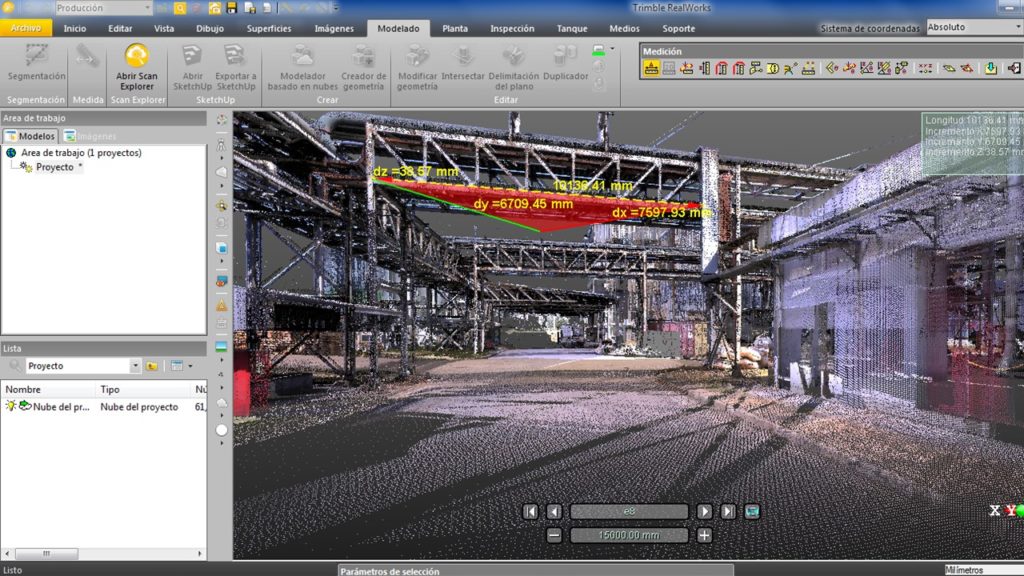1024x576 pixels.
Task: Click the save icon in quick toolbar
Action: tap(232, 8)
